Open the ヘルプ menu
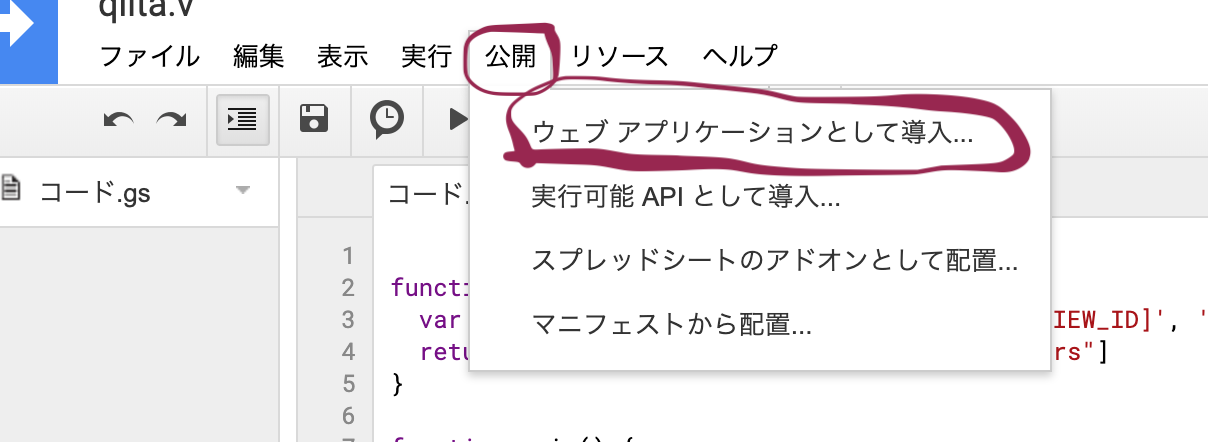The width and height of the screenshot is (1208, 442). pyautogui.click(x=739, y=56)
